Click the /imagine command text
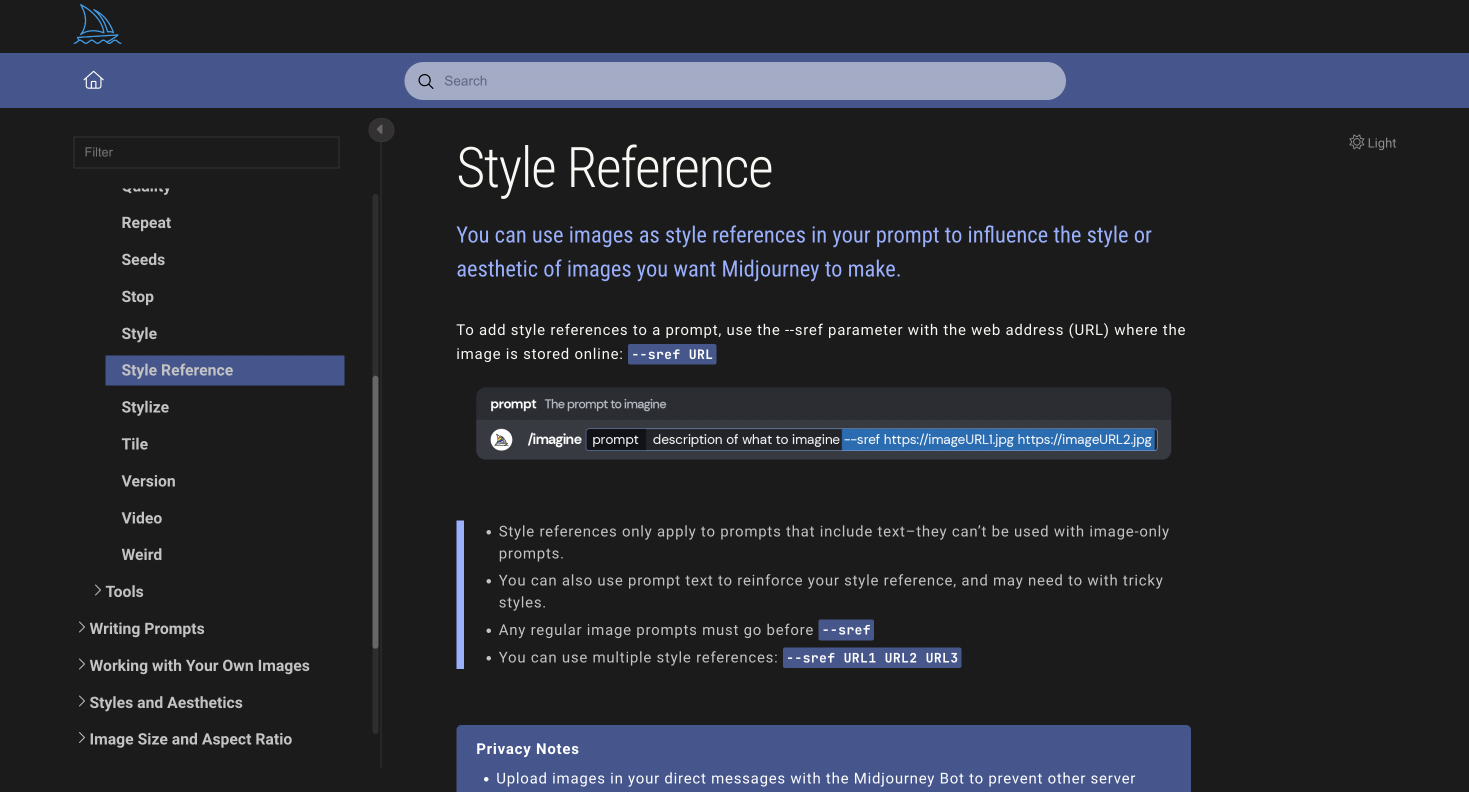Viewport: 1469px width, 792px height. pos(554,439)
